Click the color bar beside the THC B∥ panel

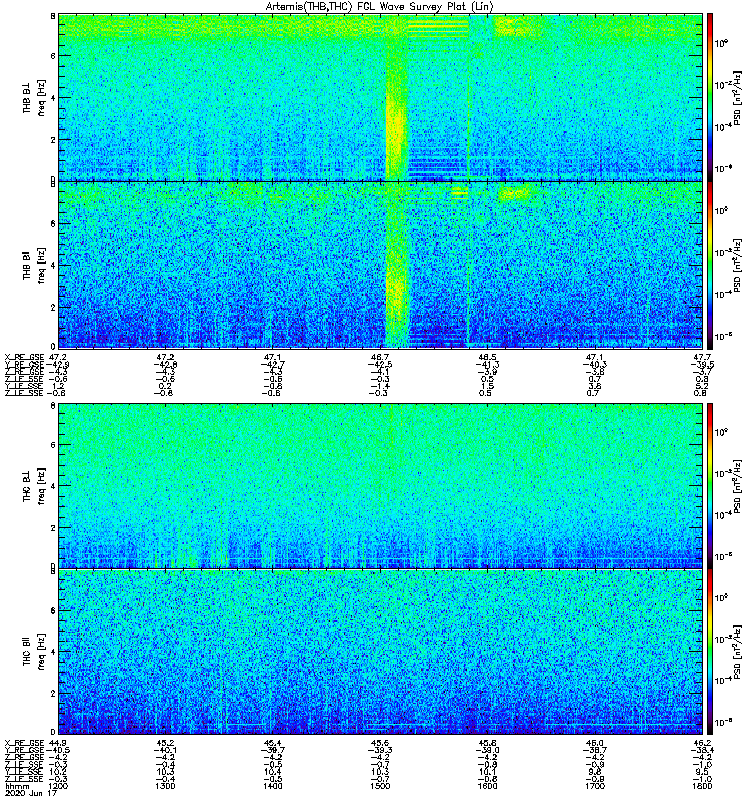point(710,652)
